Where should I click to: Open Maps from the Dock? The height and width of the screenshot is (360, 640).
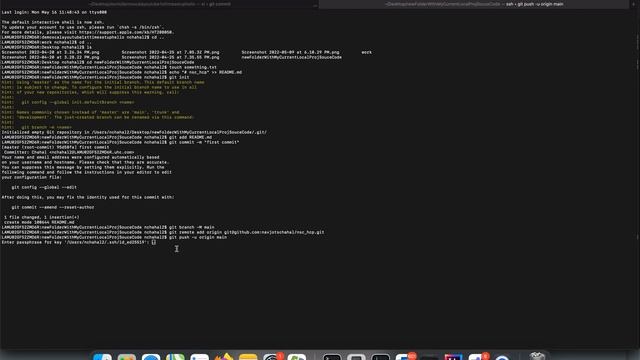click(175, 358)
